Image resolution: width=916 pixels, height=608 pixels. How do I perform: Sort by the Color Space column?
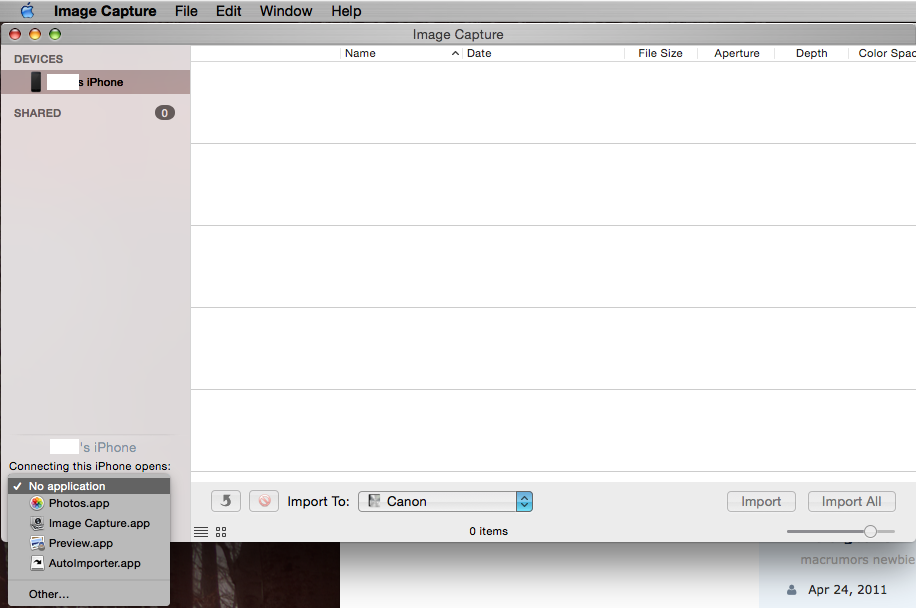[883, 53]
